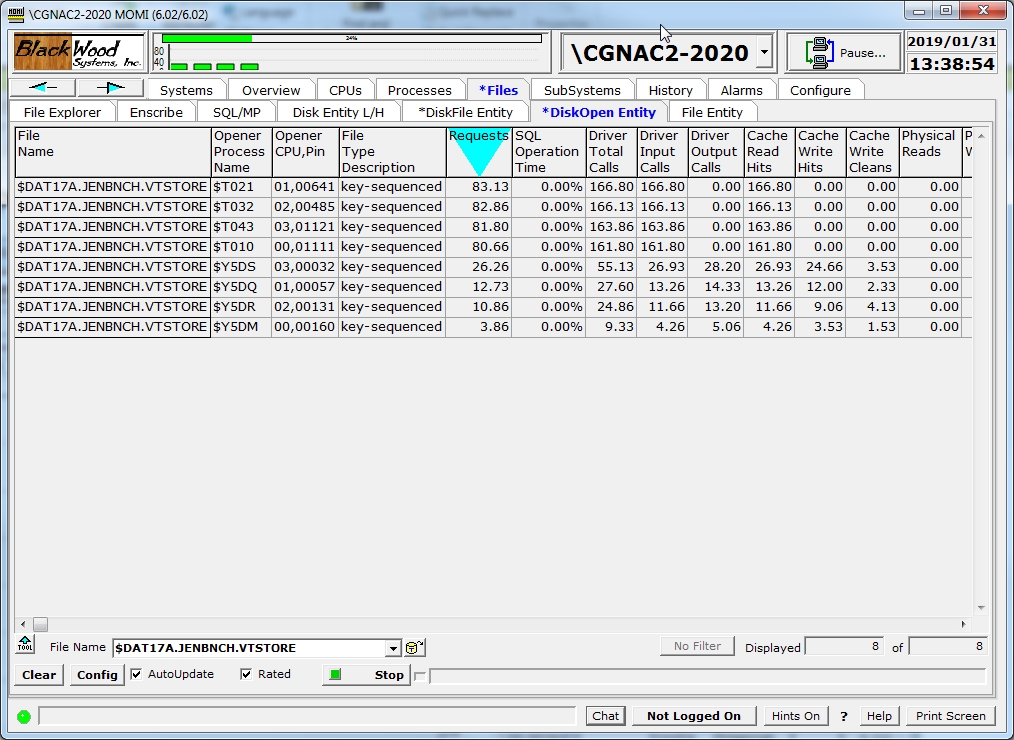Expand the File Name dropdown list

pos(393,648)
